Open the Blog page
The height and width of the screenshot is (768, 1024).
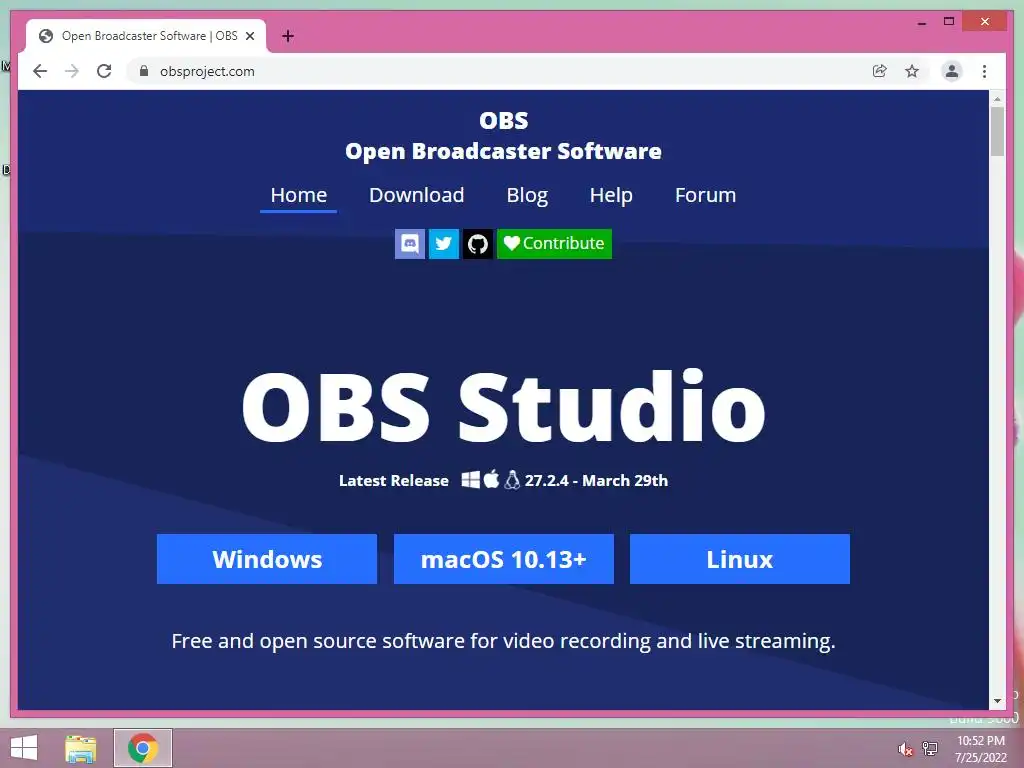pos(527,195)
